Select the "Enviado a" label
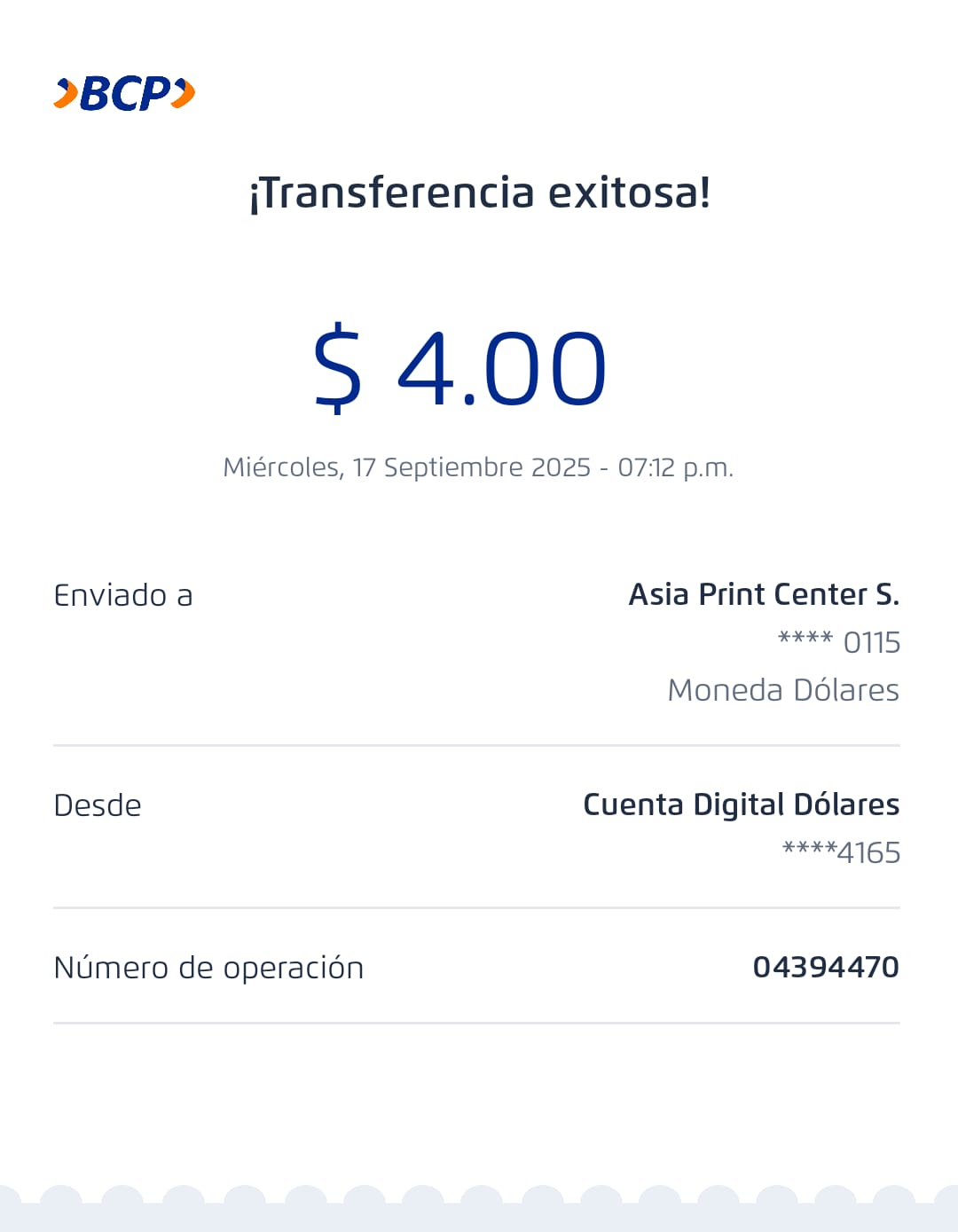This screenshot has height=1232, width=958. tap(123, 595)
